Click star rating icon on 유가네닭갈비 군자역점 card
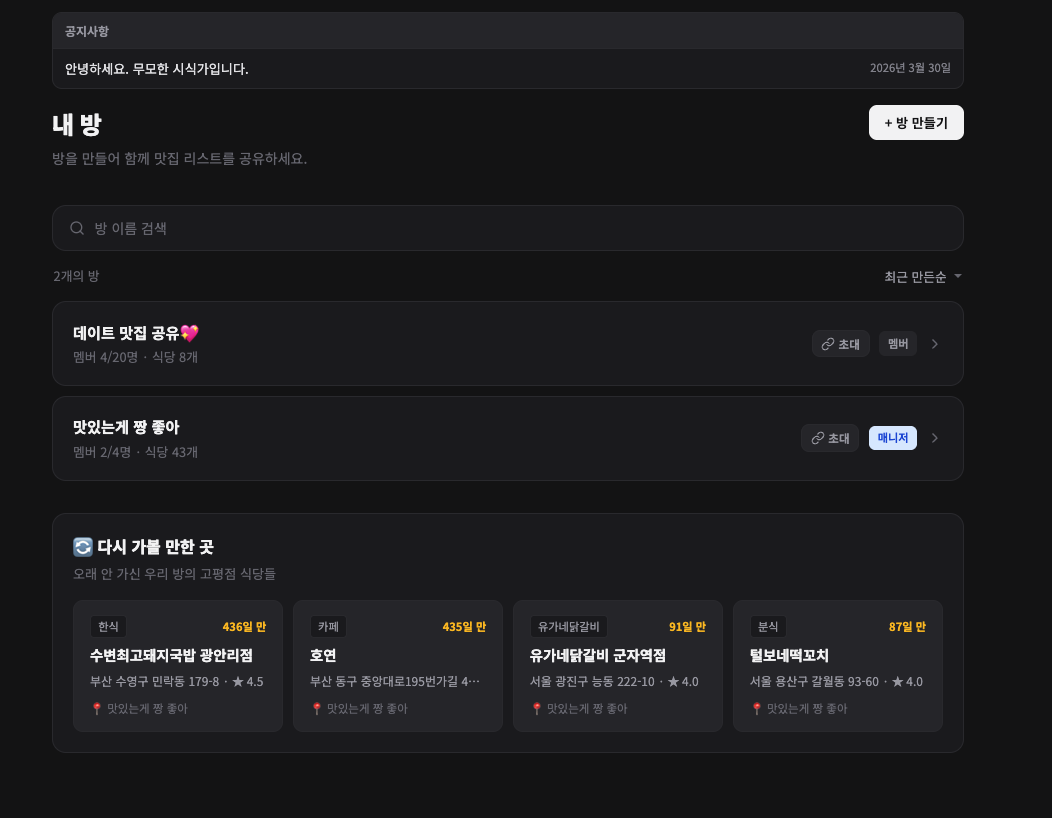1052x818 pixels. pyautogui.click(x=673, y=682)
